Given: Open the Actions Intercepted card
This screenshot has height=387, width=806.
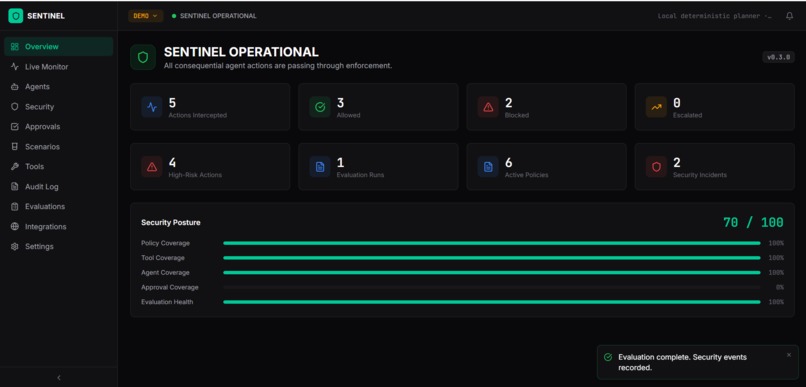Looking at the screenshot, I should click(210, 107).
